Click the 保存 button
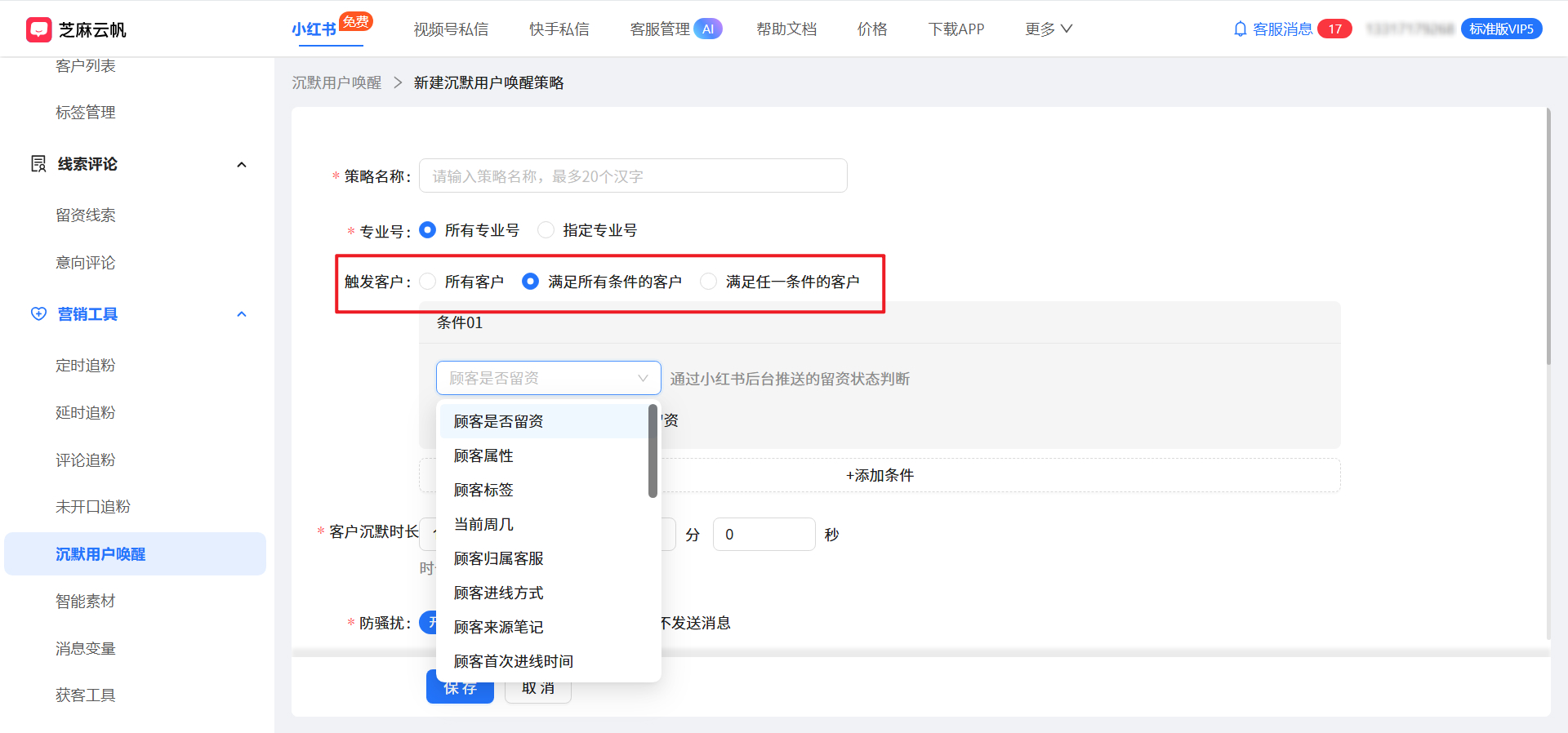The image size is (1568, 733). pyautogui.click(x=460, y=688)
